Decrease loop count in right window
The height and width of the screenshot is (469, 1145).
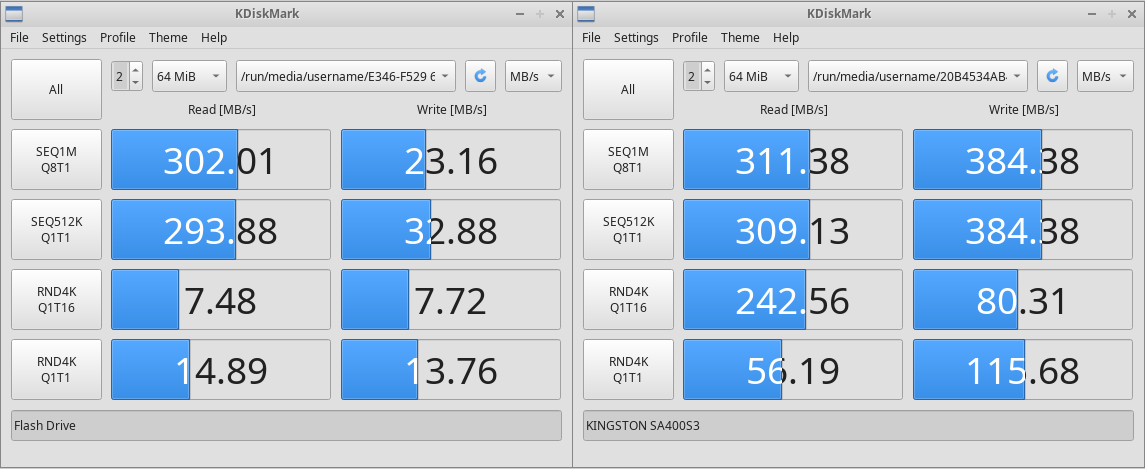click(x=707, y=83)
